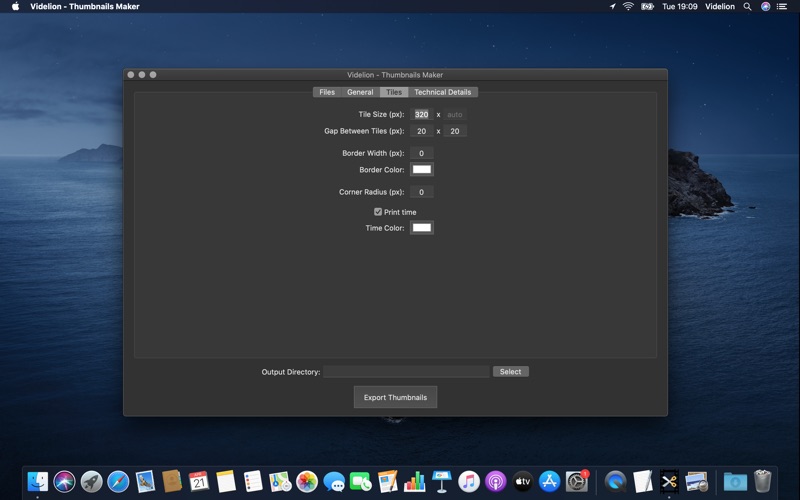Click the Siri icon in the menu bar
The height and width of the screenshot is (500, 800).
[x=765, y=7]
